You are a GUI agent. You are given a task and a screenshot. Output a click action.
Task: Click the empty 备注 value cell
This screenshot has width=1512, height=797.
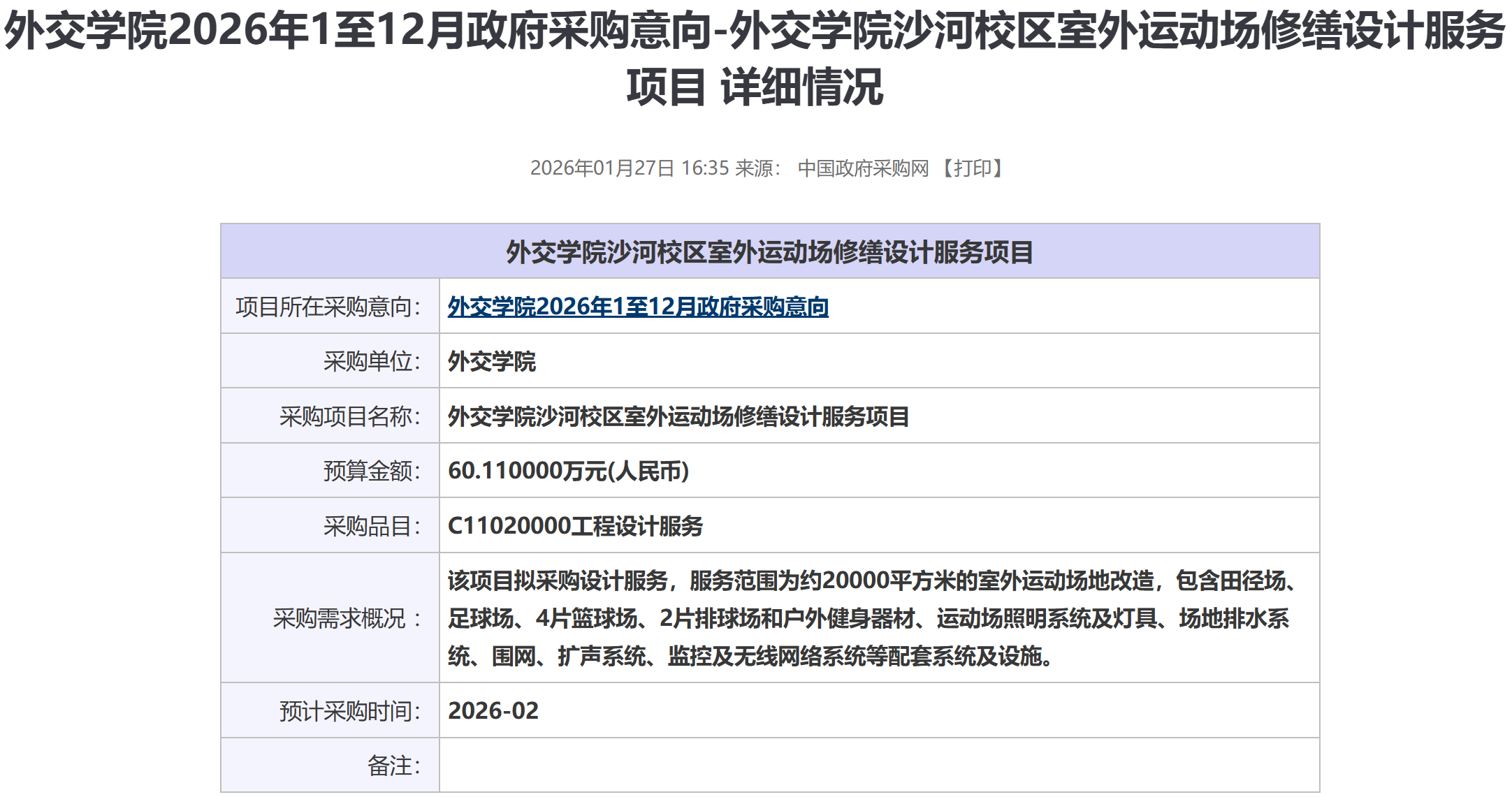(878, 766)
